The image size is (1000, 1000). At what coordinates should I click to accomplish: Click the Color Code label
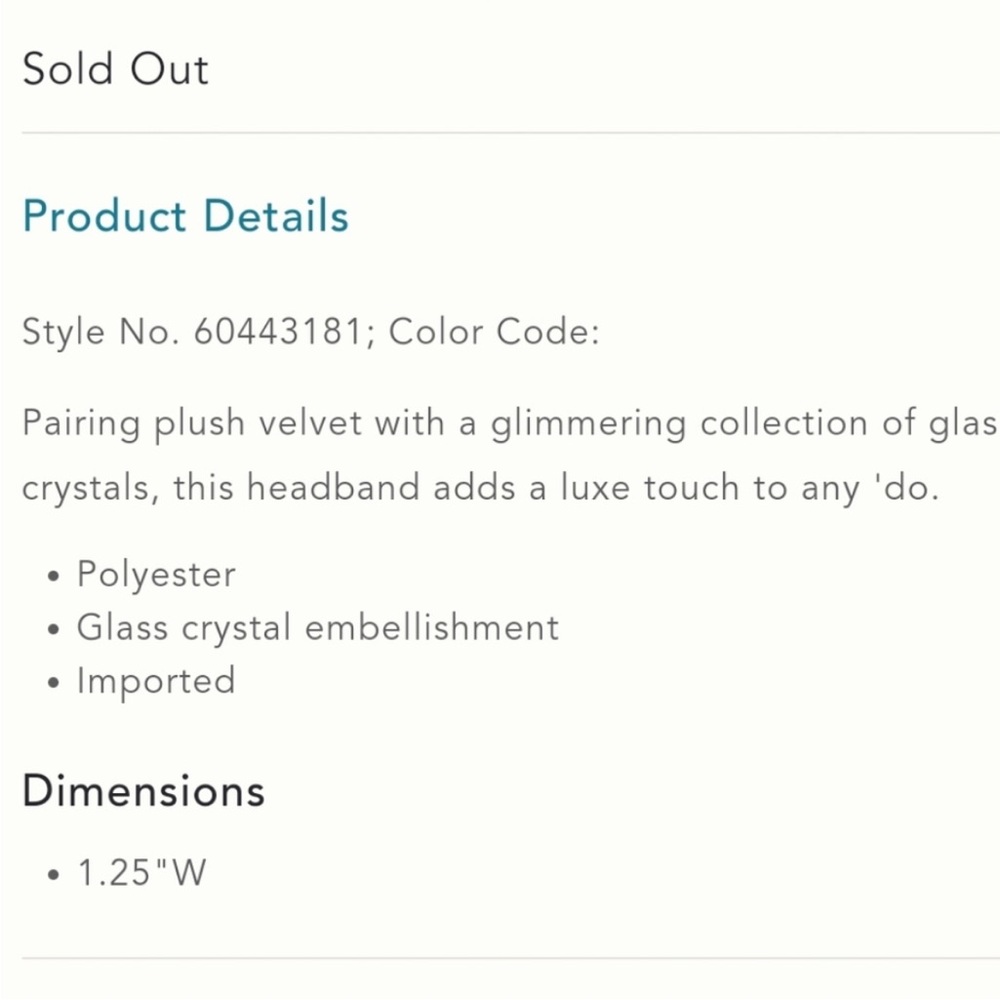click(494, 332)
